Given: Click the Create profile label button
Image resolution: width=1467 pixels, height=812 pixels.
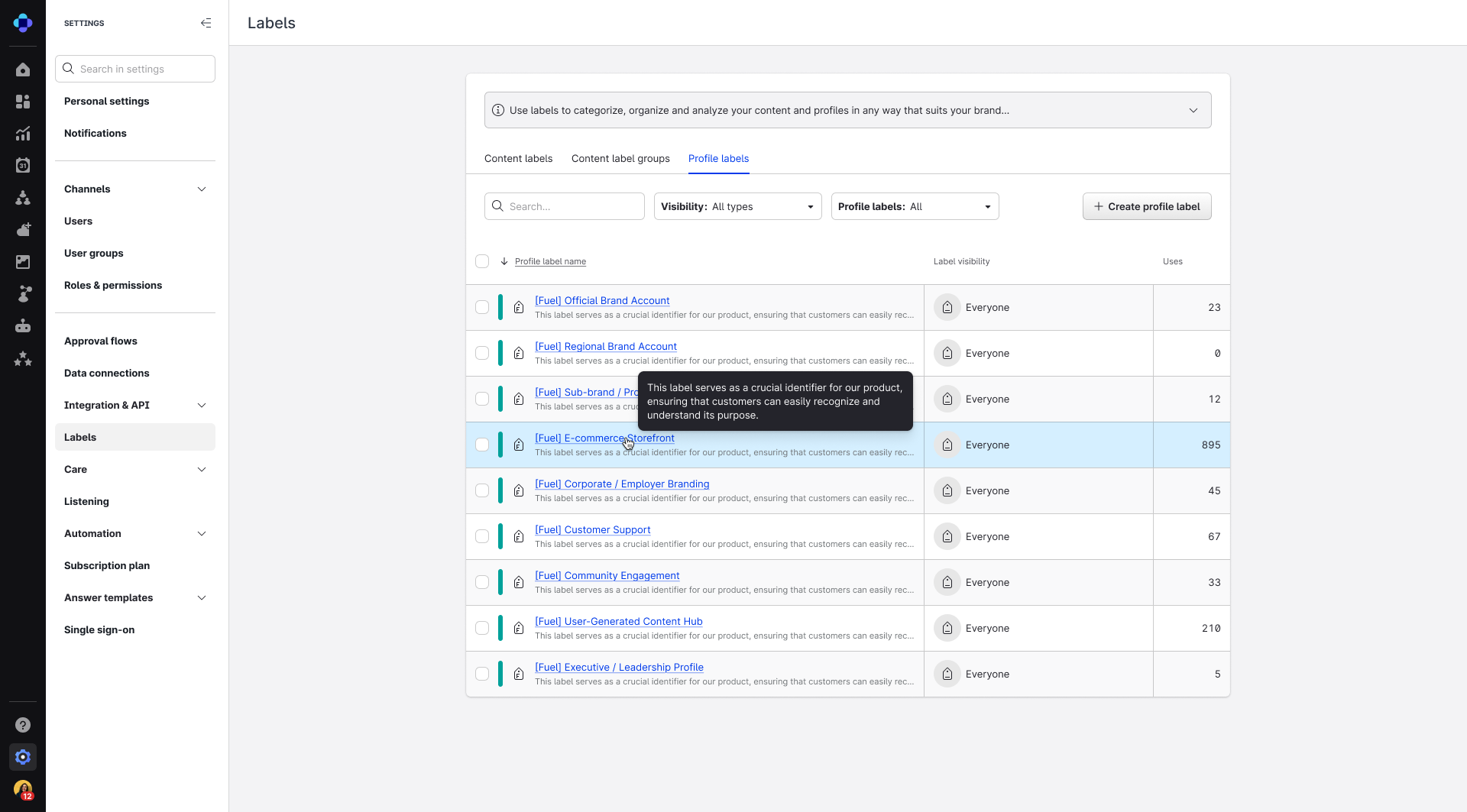Looking at the screenshot, I should pyautogui.click(x=1146, y=206).
